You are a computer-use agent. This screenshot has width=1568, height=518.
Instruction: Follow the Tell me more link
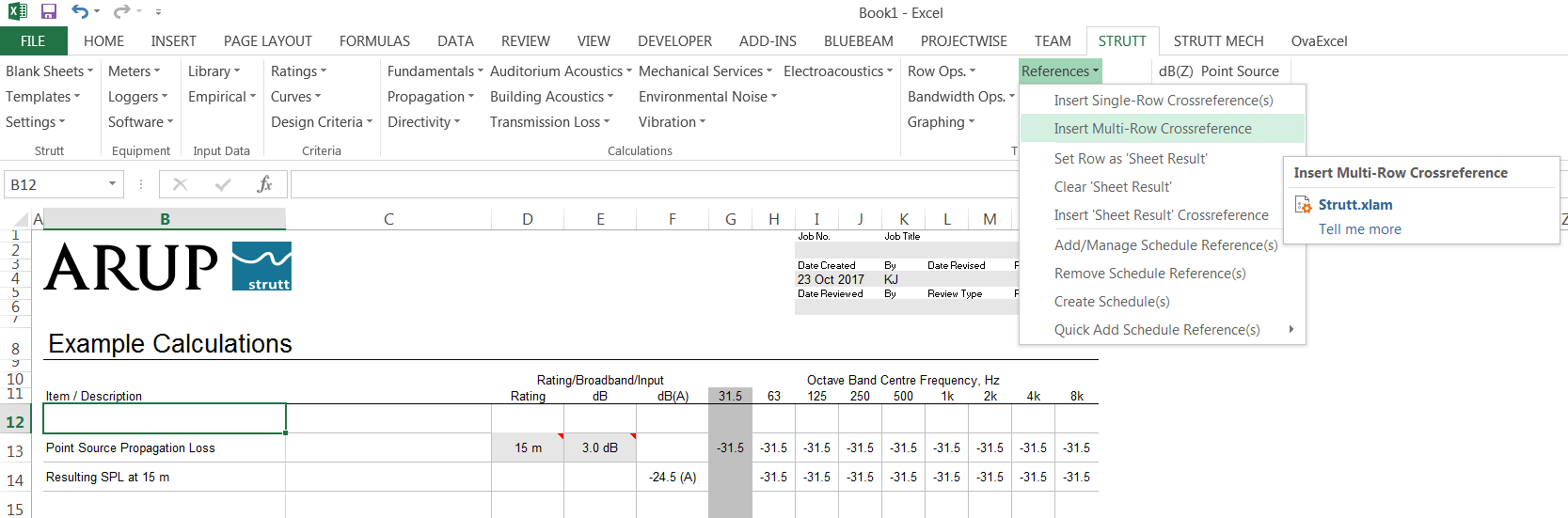pos(1359,229)
